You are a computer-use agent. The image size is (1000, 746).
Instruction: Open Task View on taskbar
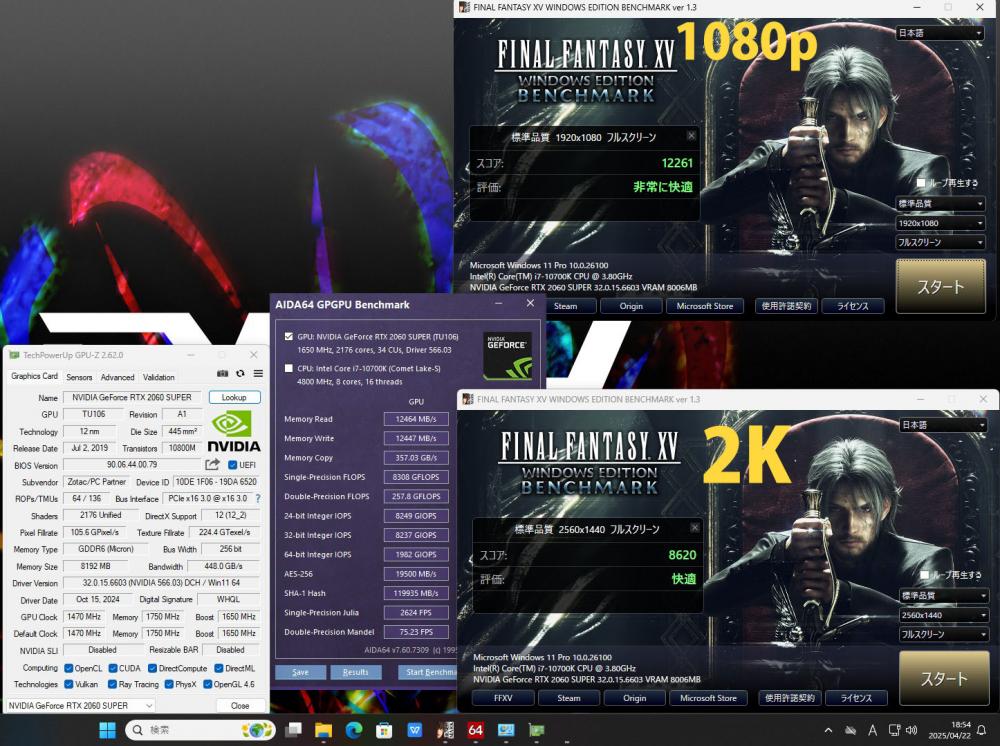click(293, 730)
